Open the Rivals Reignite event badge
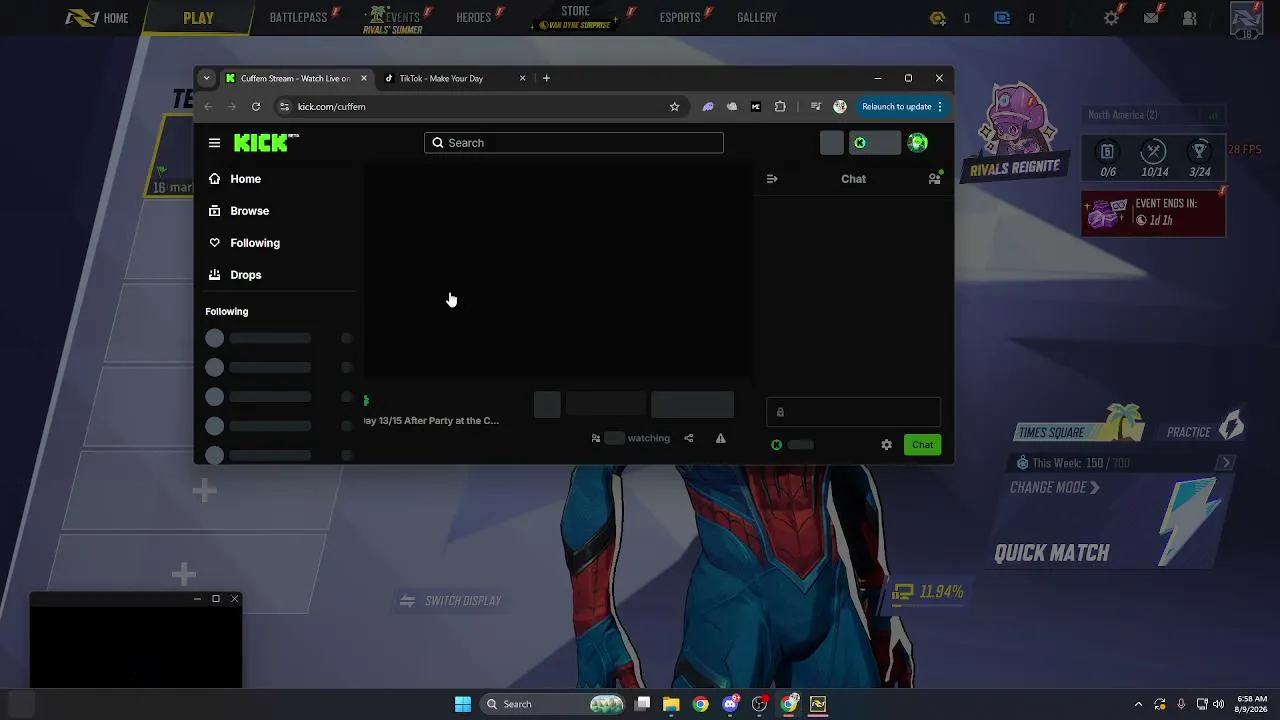This screenshot has width=1280, height=720. click(x=1016, y=133)
